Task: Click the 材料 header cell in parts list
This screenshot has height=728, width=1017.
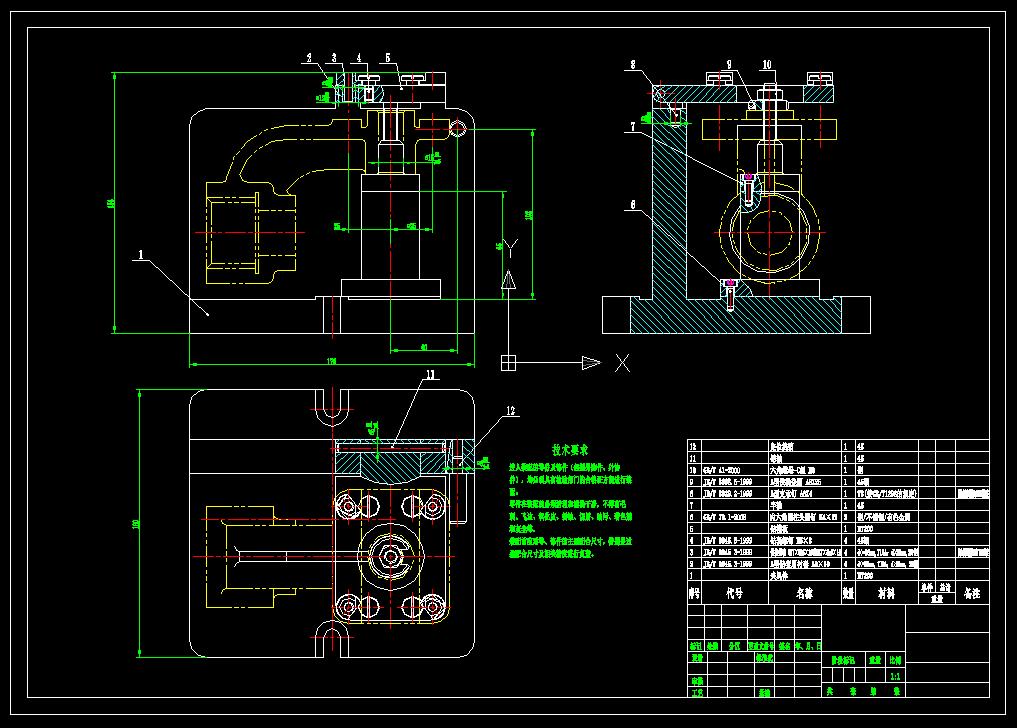Action: click(887, 592)
